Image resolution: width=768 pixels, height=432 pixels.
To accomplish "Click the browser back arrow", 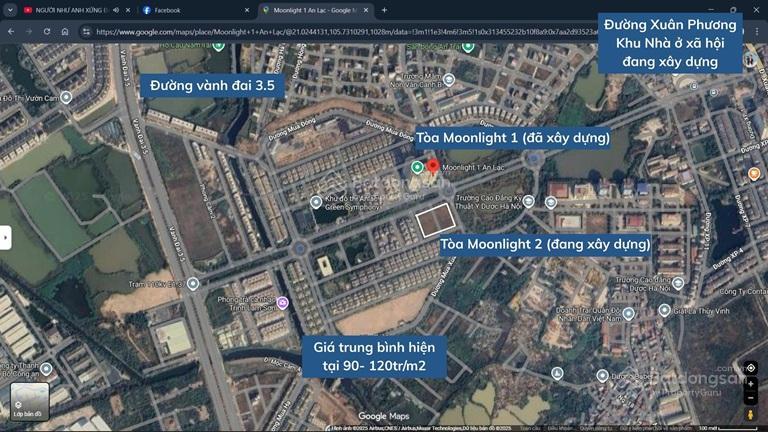I will point(11,31).
